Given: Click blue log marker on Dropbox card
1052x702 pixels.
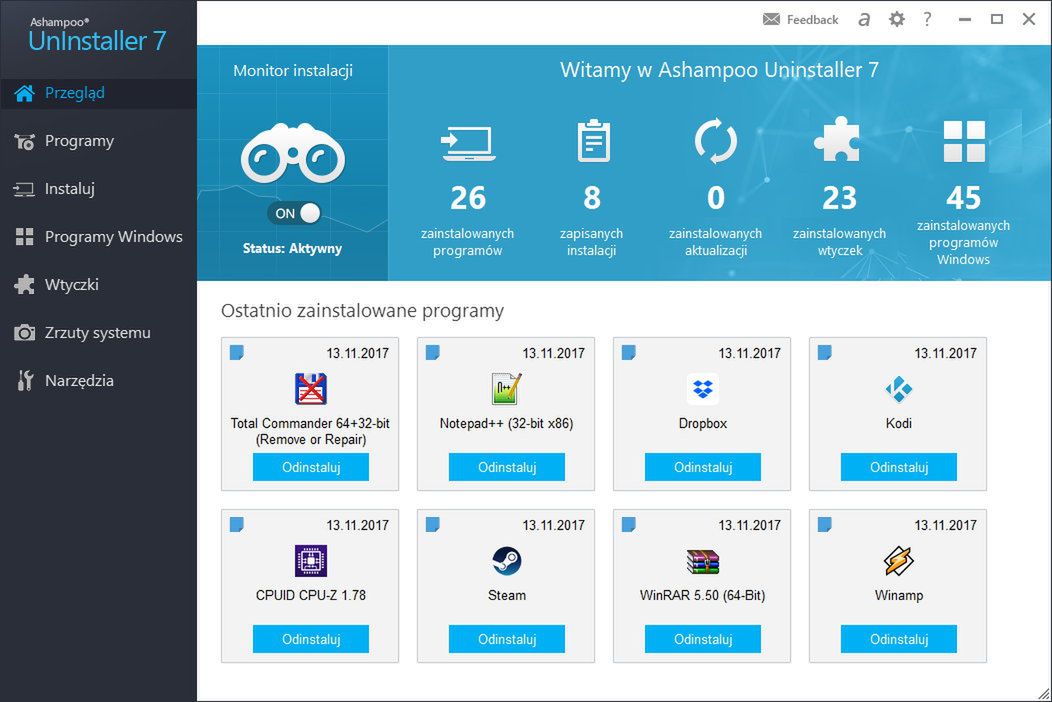Looking at the screenshot, I should [629, 352].
